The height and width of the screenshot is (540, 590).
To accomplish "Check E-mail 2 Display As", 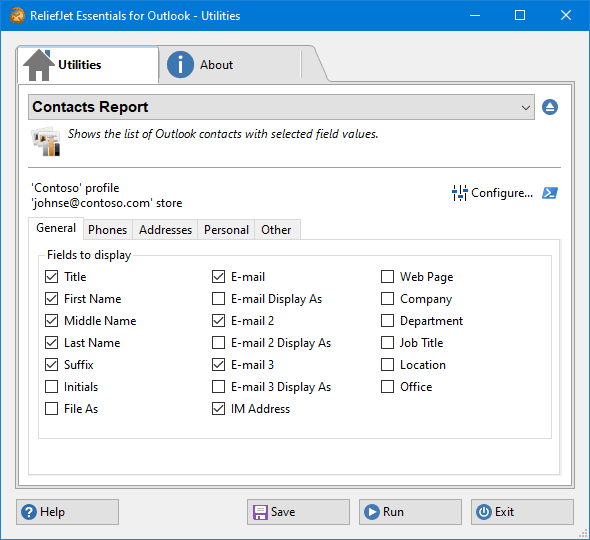I will click(x=219, y=343).
